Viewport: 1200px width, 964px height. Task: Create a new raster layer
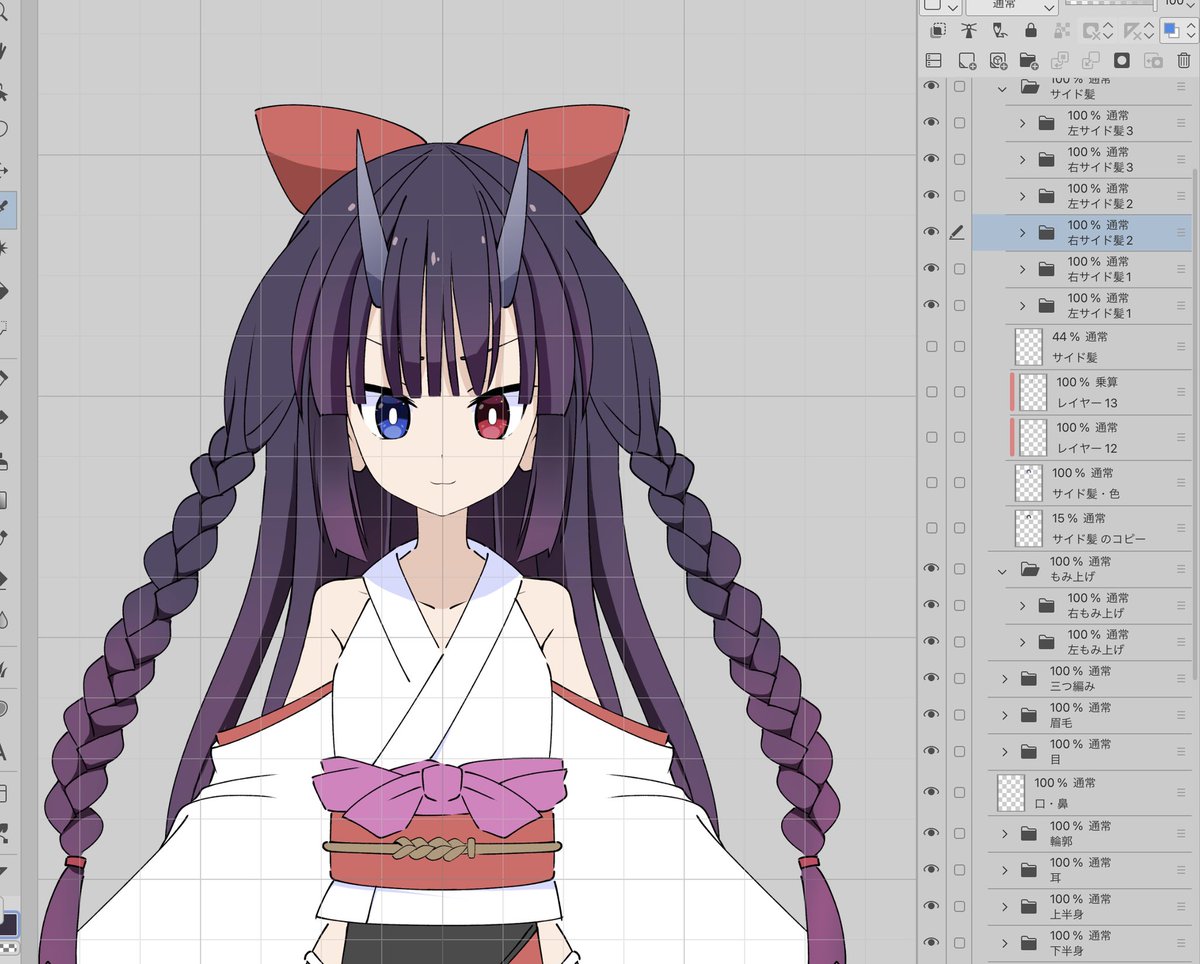click(967, 61)
